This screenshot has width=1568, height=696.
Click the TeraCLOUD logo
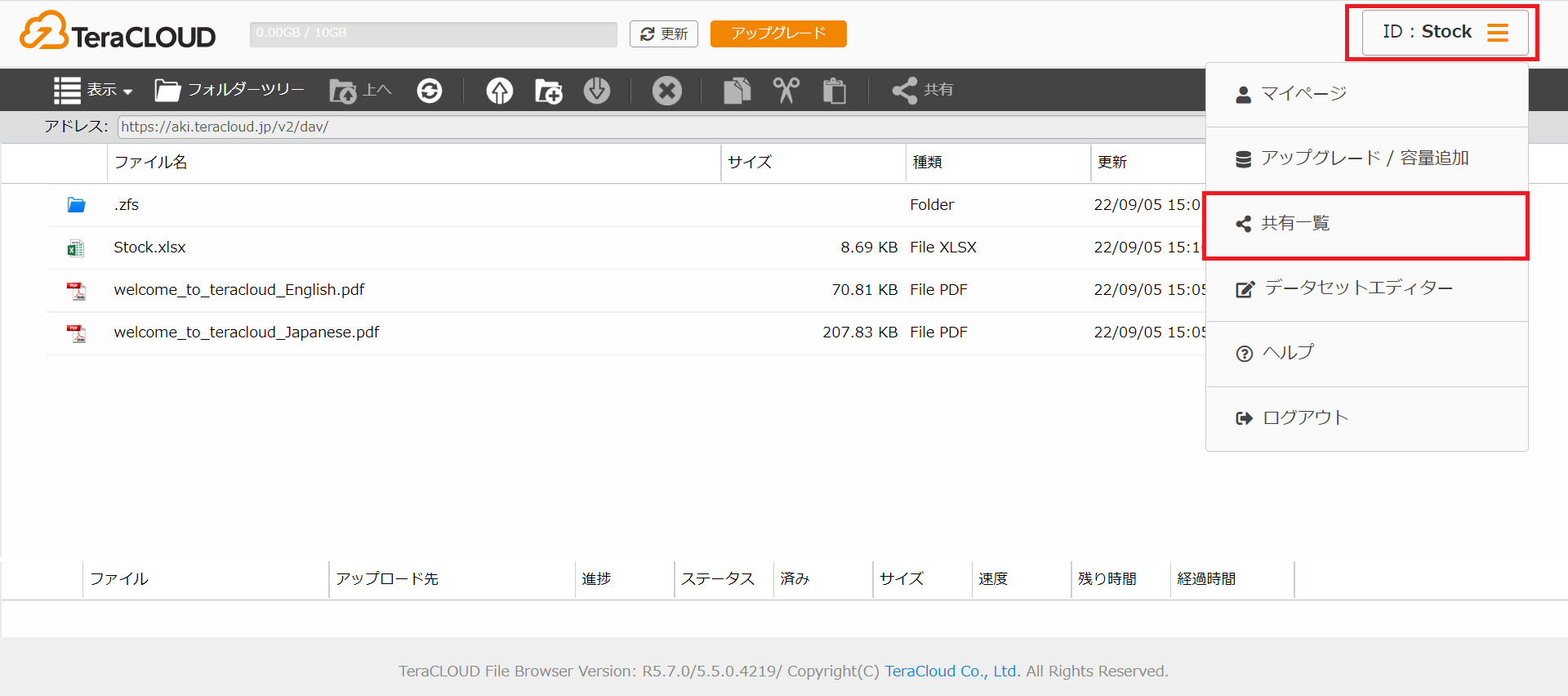click(118, 32)
